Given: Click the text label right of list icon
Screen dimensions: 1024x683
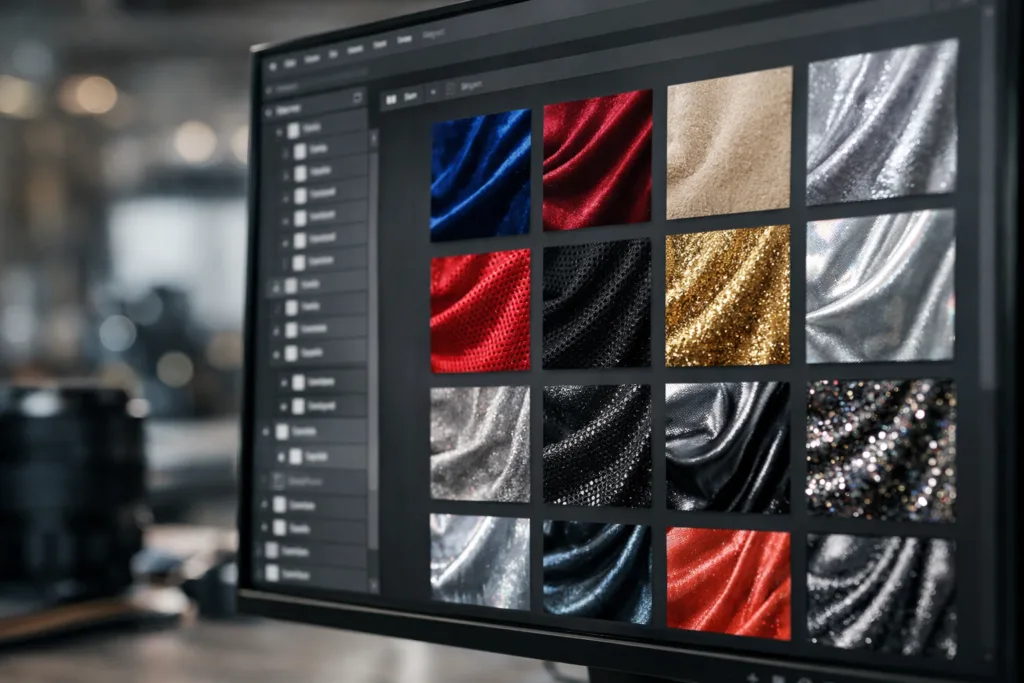Looking at the screenshot, I should pyautogui.click(x=470, y=86).
